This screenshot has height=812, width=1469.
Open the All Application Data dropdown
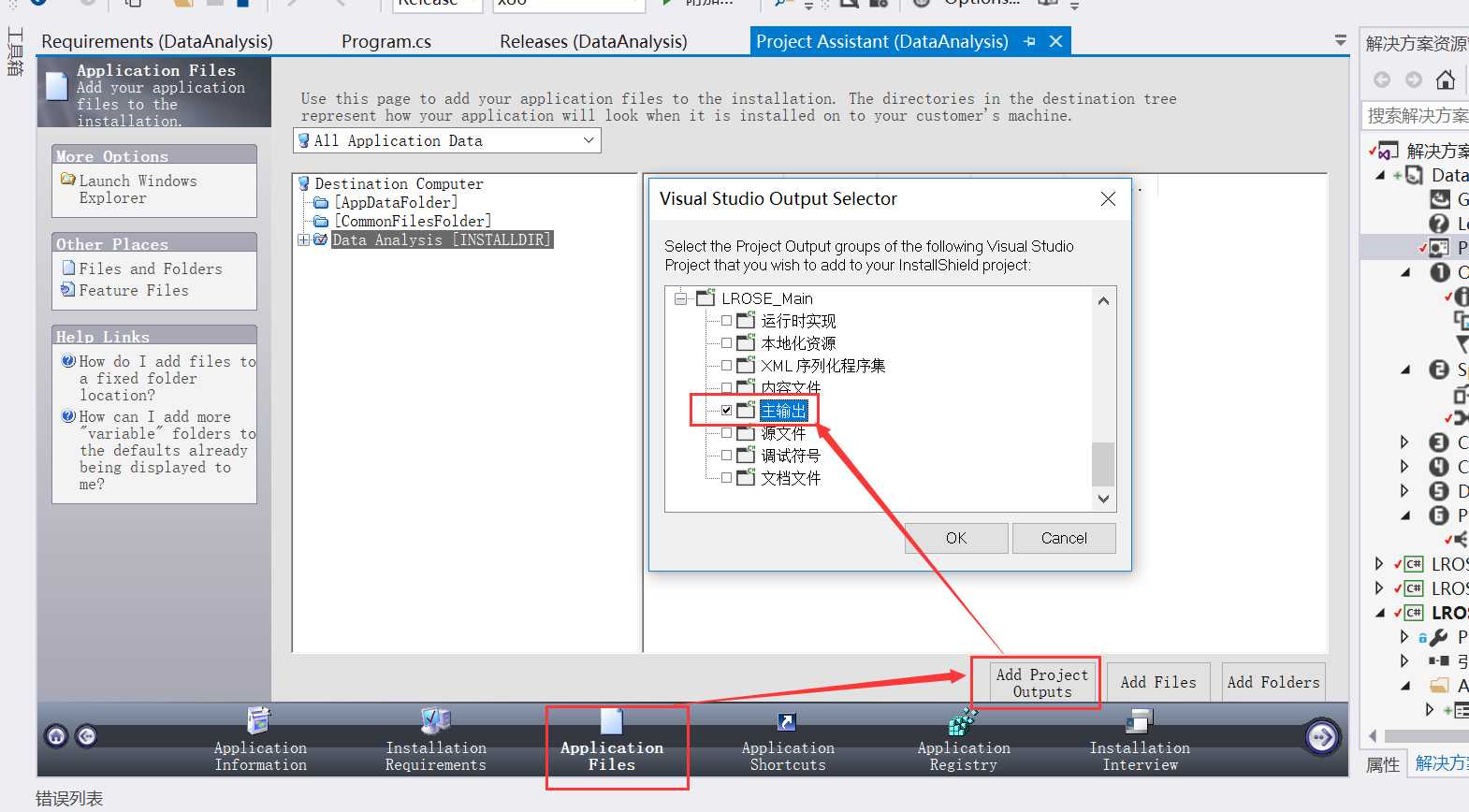447,140
